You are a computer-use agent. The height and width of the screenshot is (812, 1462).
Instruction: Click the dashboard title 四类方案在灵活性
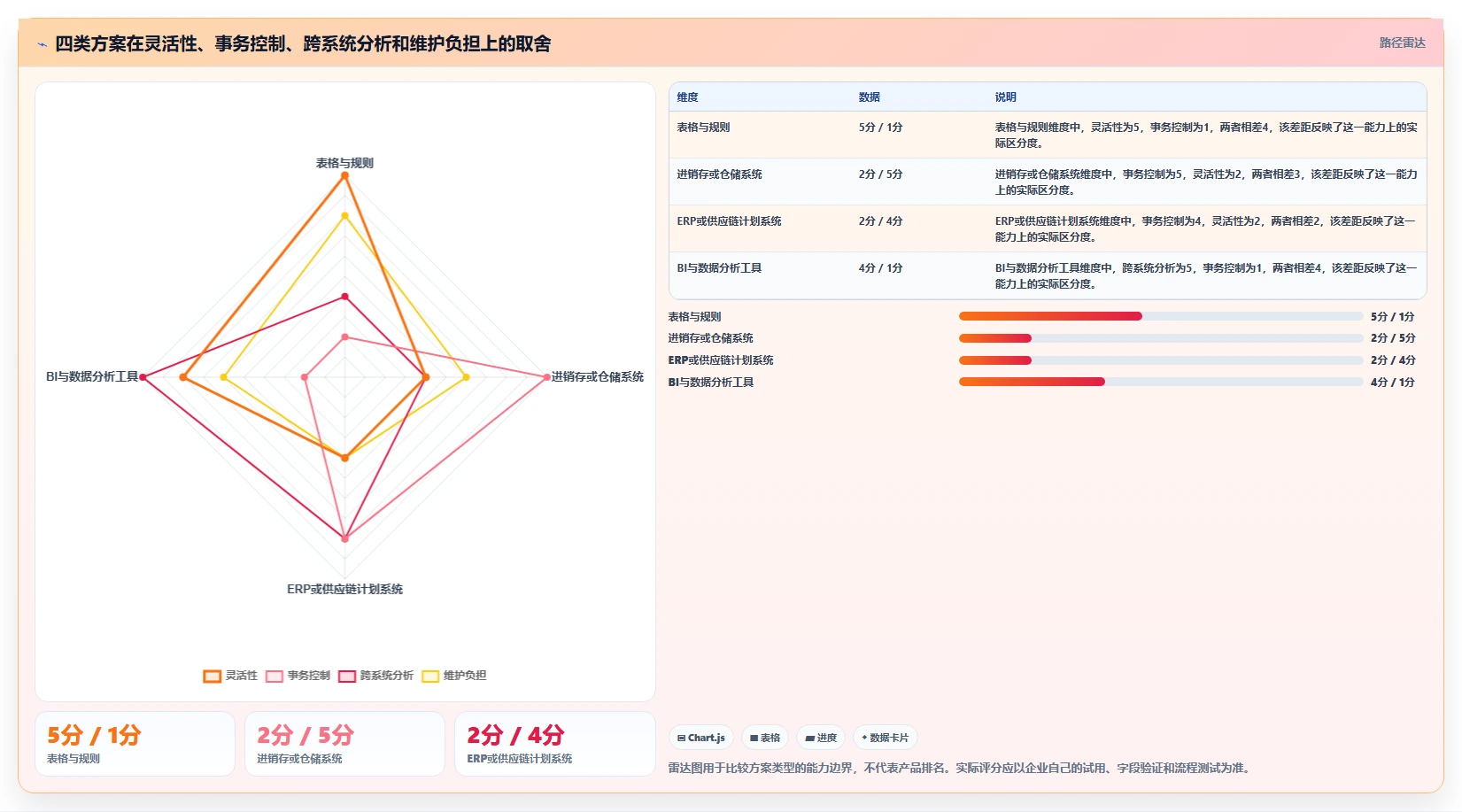point(303,44)
